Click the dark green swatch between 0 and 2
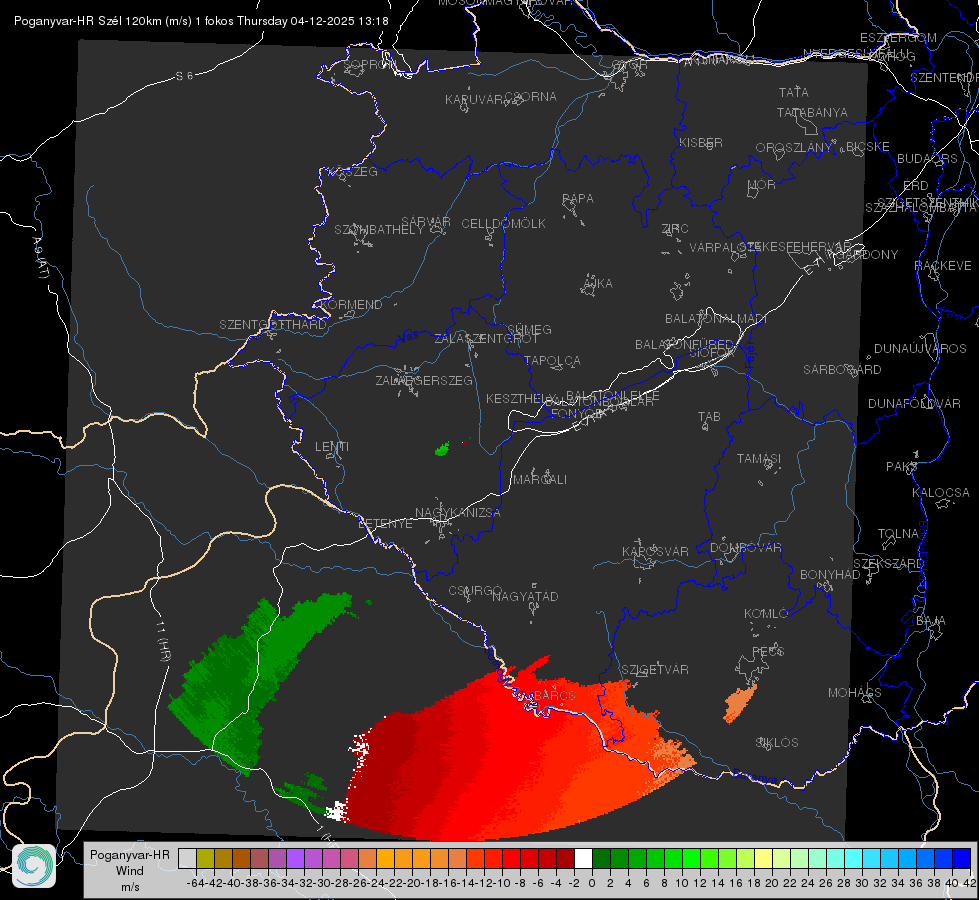979x900 pixels. click(601, 858)
